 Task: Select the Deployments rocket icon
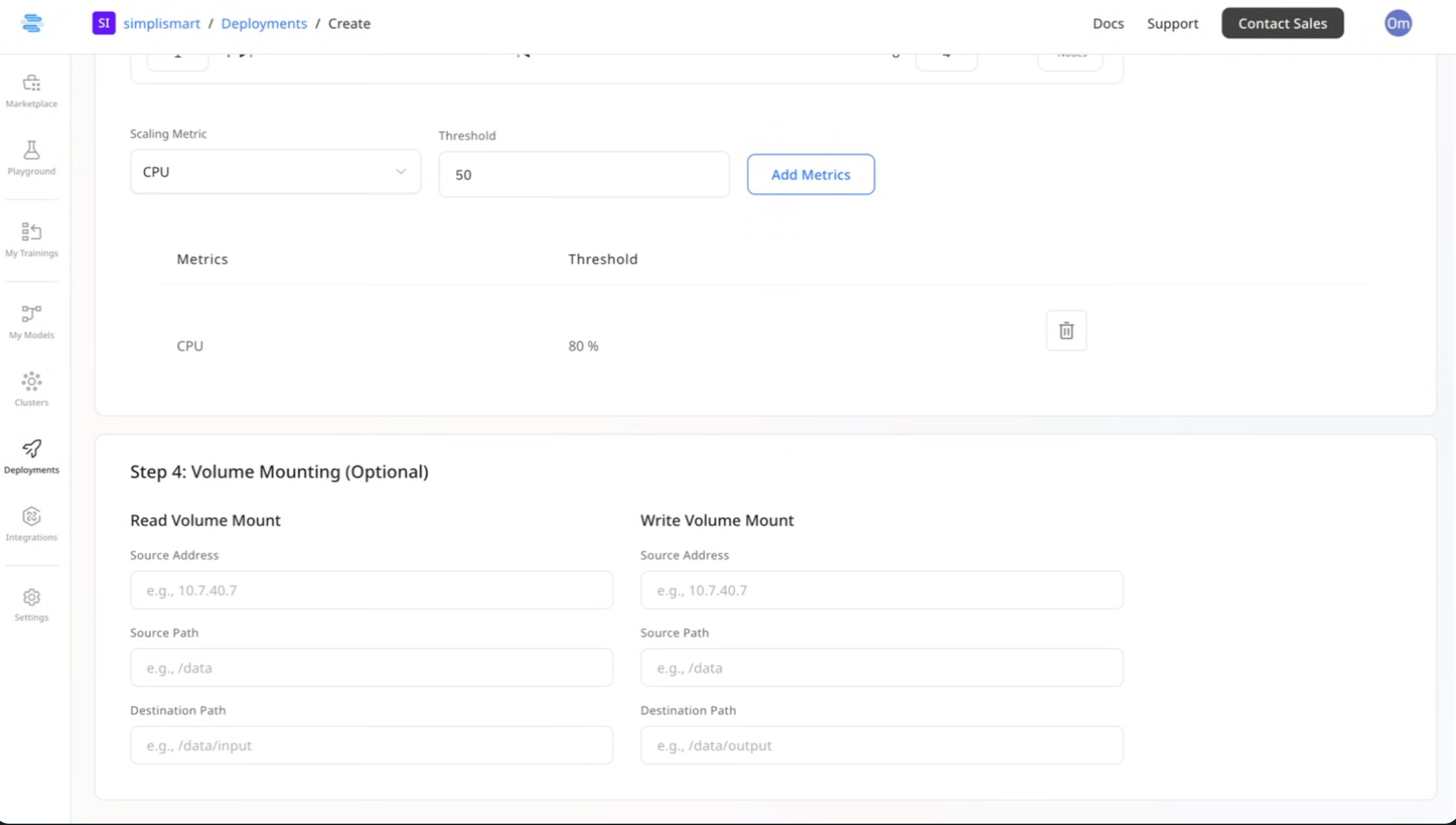coord(32,456)
